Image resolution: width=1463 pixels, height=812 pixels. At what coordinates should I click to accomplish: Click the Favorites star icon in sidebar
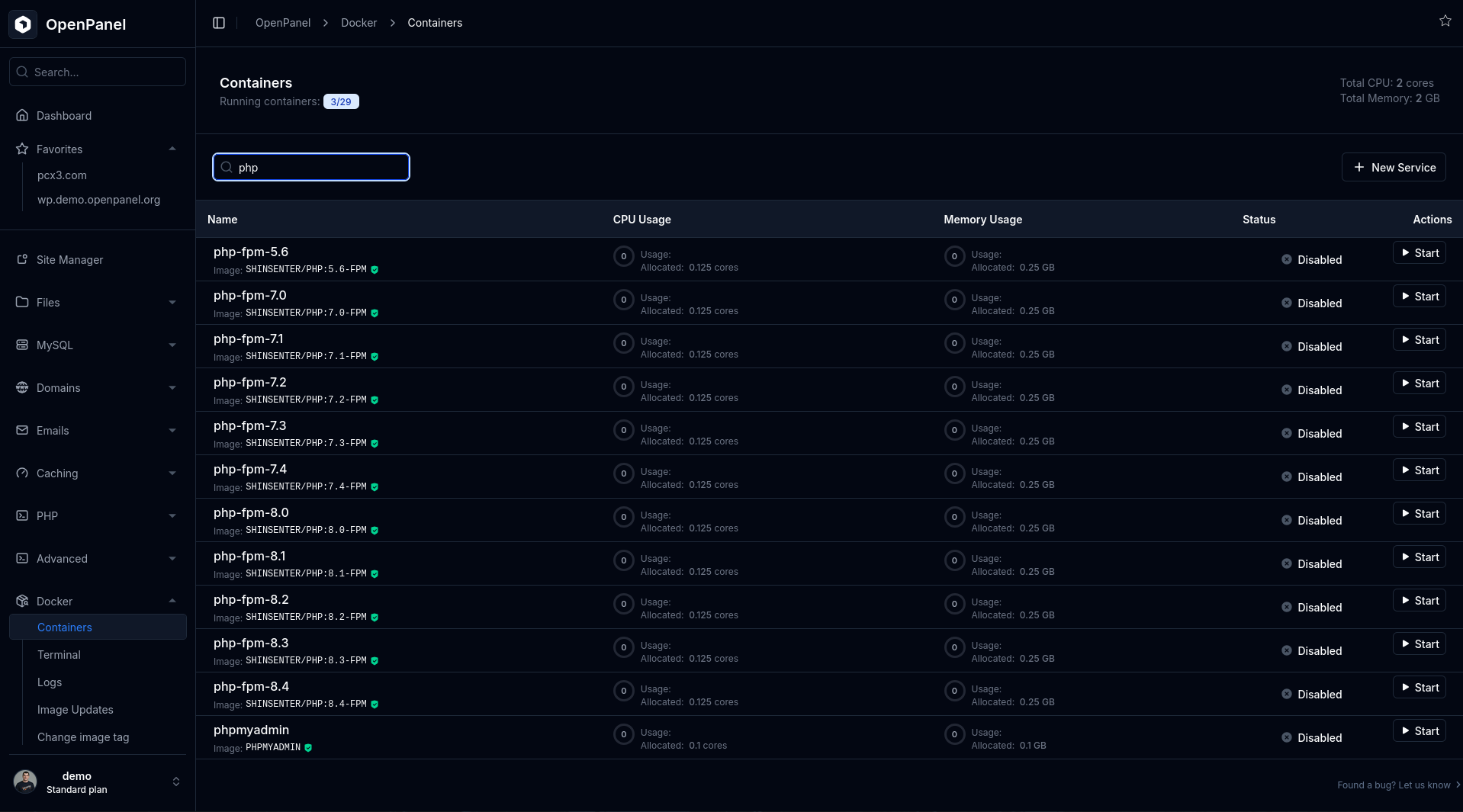tap(22, 149)
